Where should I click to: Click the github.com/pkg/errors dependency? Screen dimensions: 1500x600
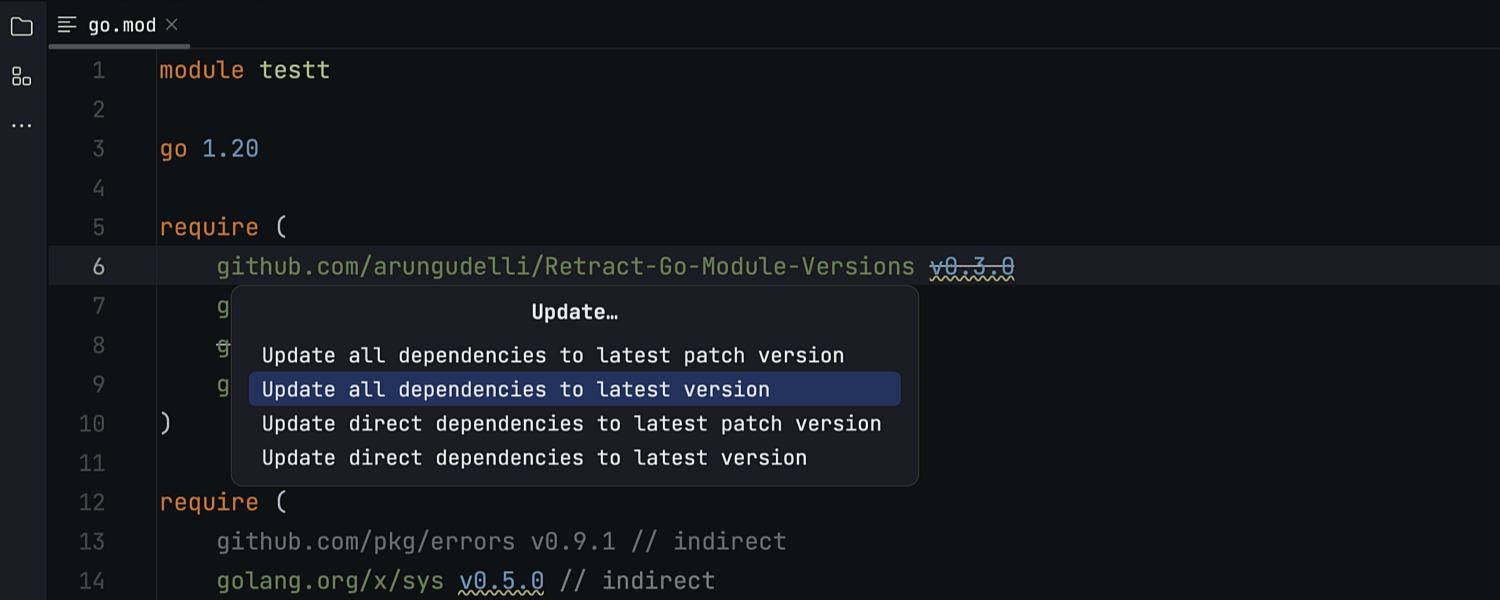365,542
